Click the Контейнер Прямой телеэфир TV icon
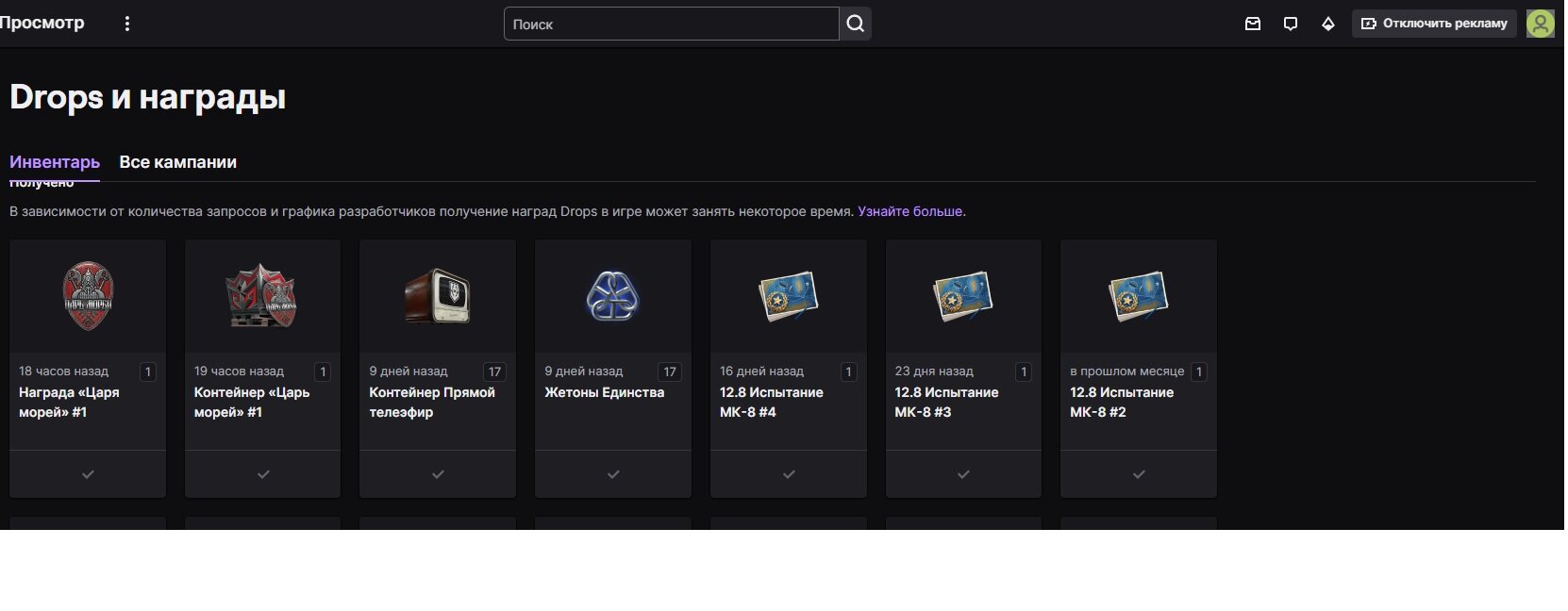1568x611 pixels. pos(438,296)
